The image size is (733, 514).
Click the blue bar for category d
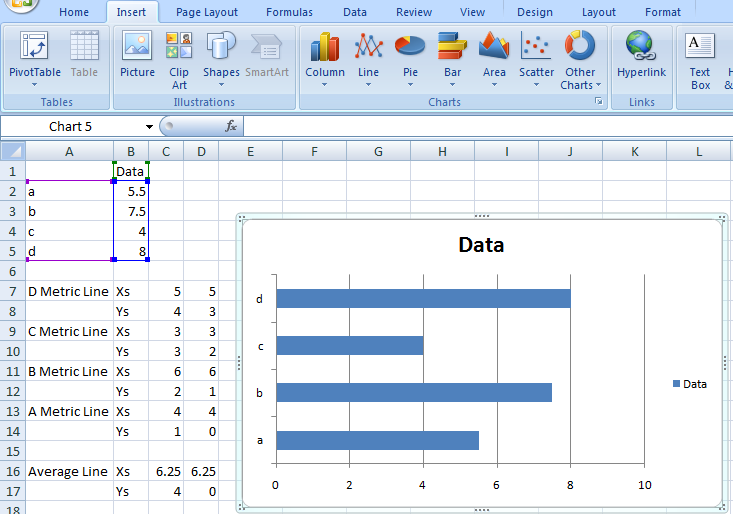pos(422,298)
